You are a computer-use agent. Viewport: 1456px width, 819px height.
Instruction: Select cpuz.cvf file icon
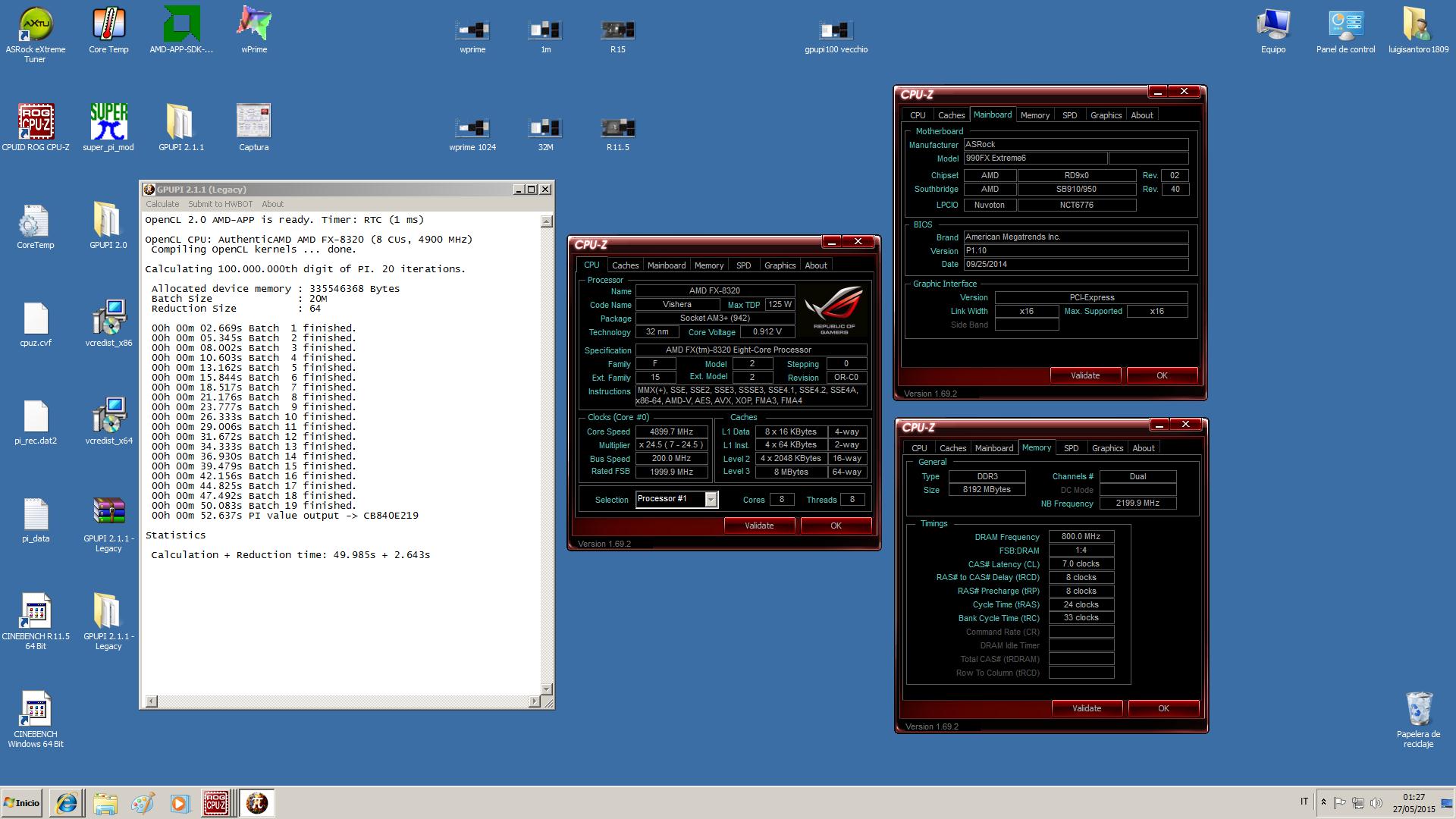(36, 324)
